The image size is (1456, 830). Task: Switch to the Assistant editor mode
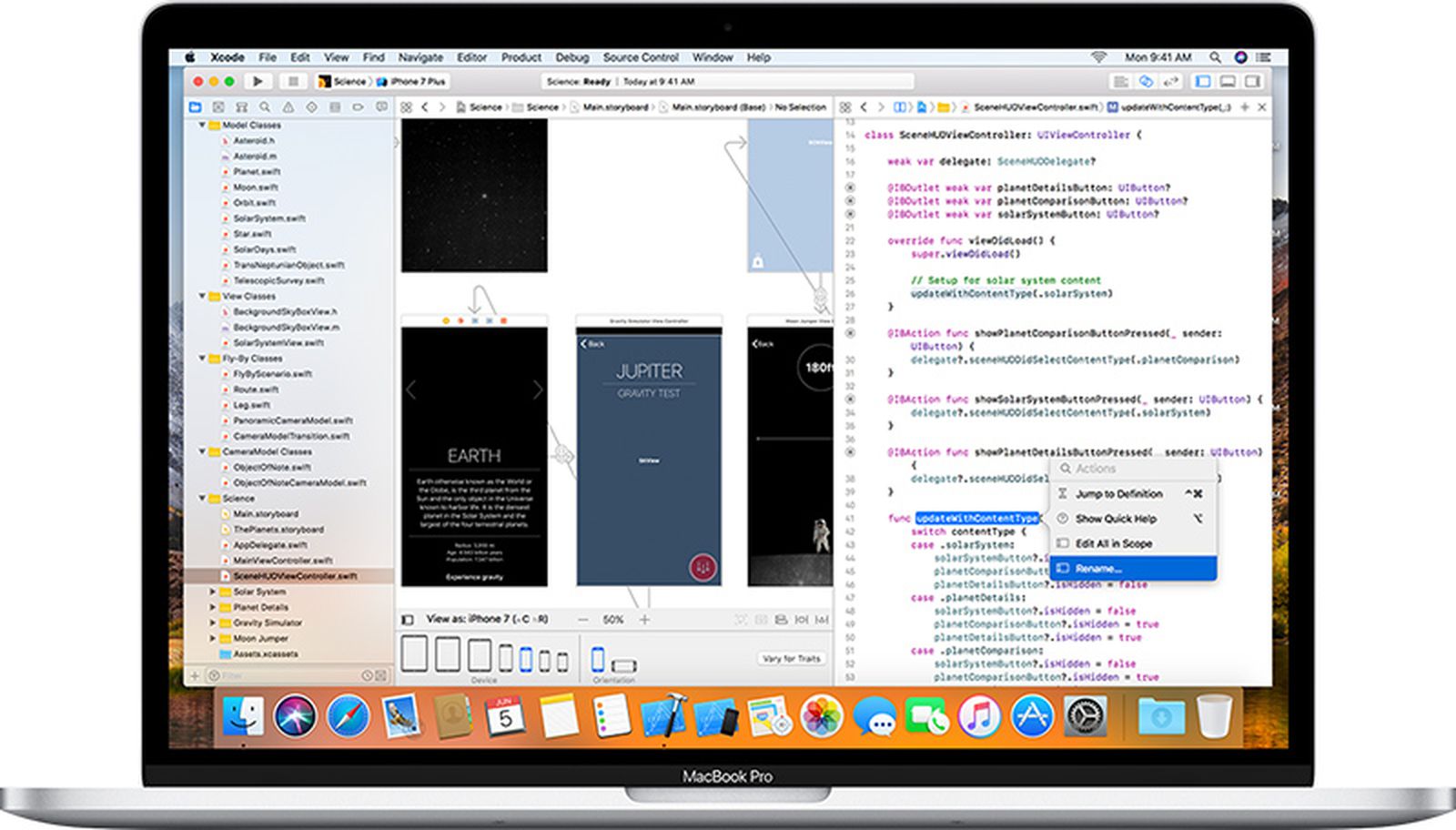tap(1146, 82)
